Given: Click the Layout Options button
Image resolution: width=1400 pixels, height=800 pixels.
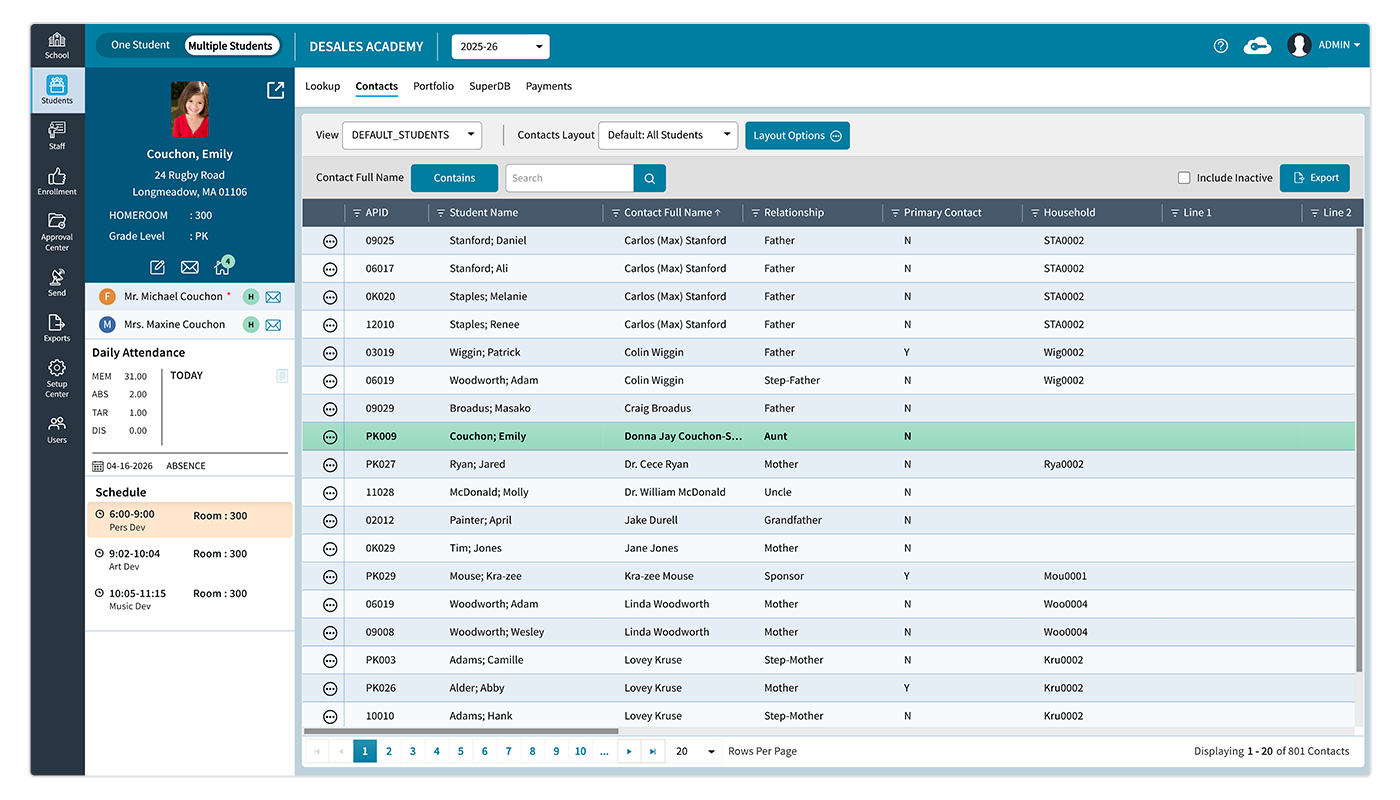Looking at the screenshot, I should pyautogui.click(x=797, y=136).
